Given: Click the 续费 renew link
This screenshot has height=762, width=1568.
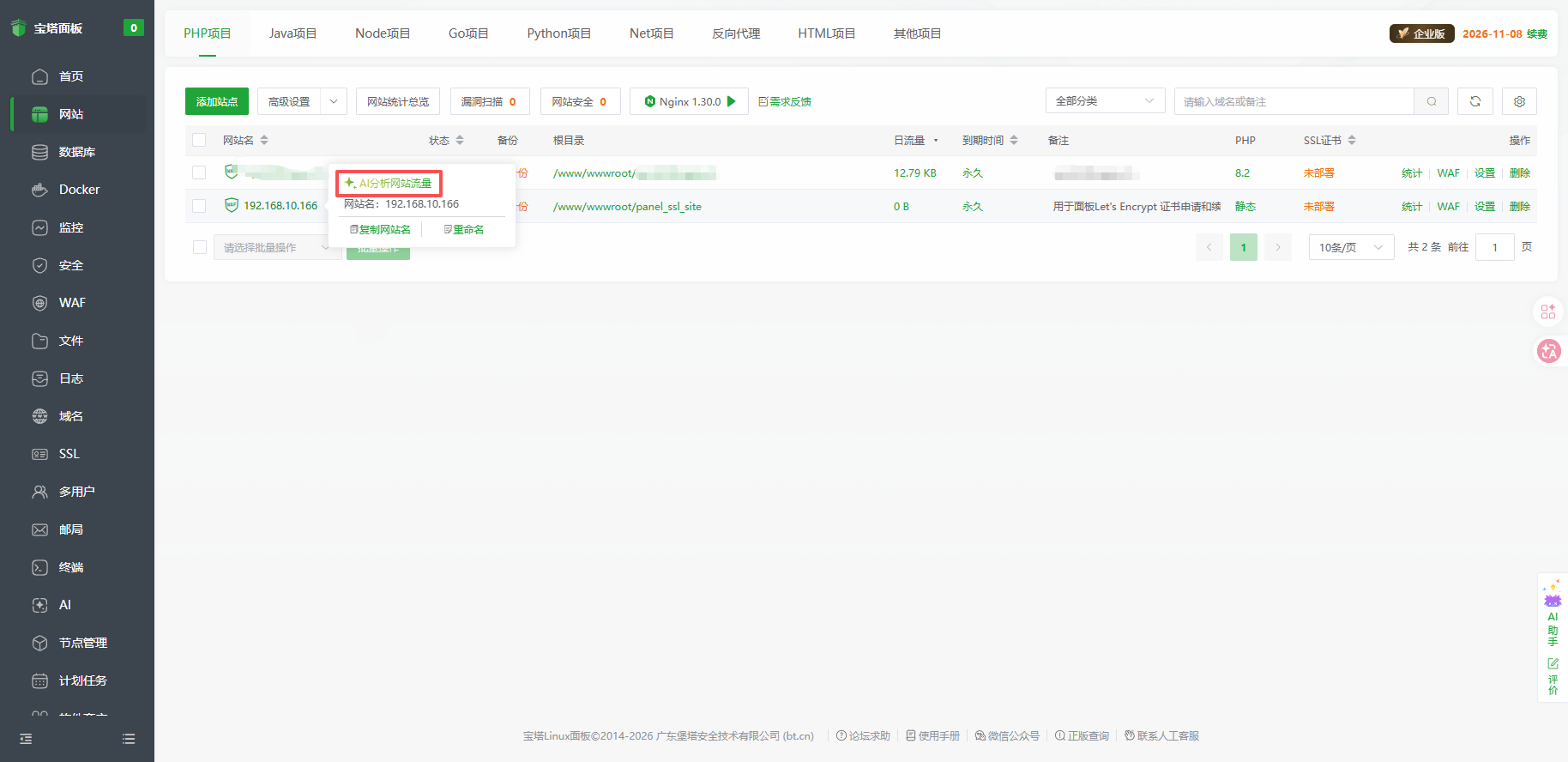Looking at the screenshot, I should [x=1537, y=33].
